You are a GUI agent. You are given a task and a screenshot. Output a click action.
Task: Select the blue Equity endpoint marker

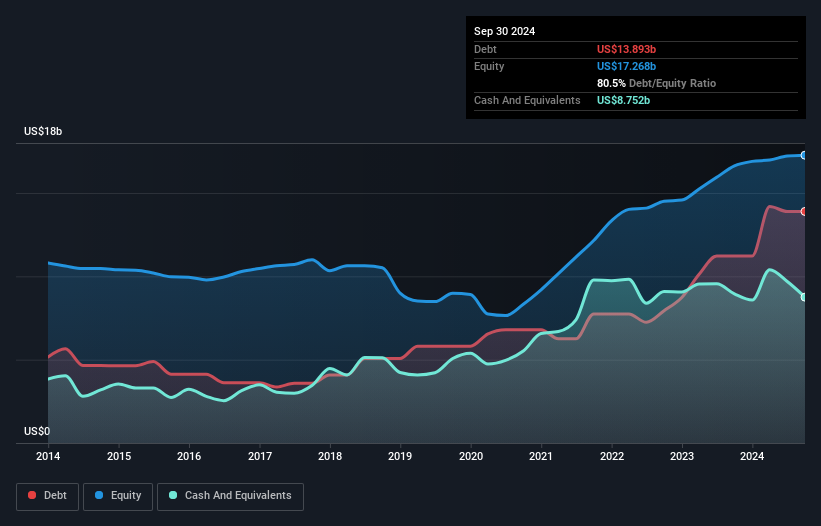coord(804,155)
